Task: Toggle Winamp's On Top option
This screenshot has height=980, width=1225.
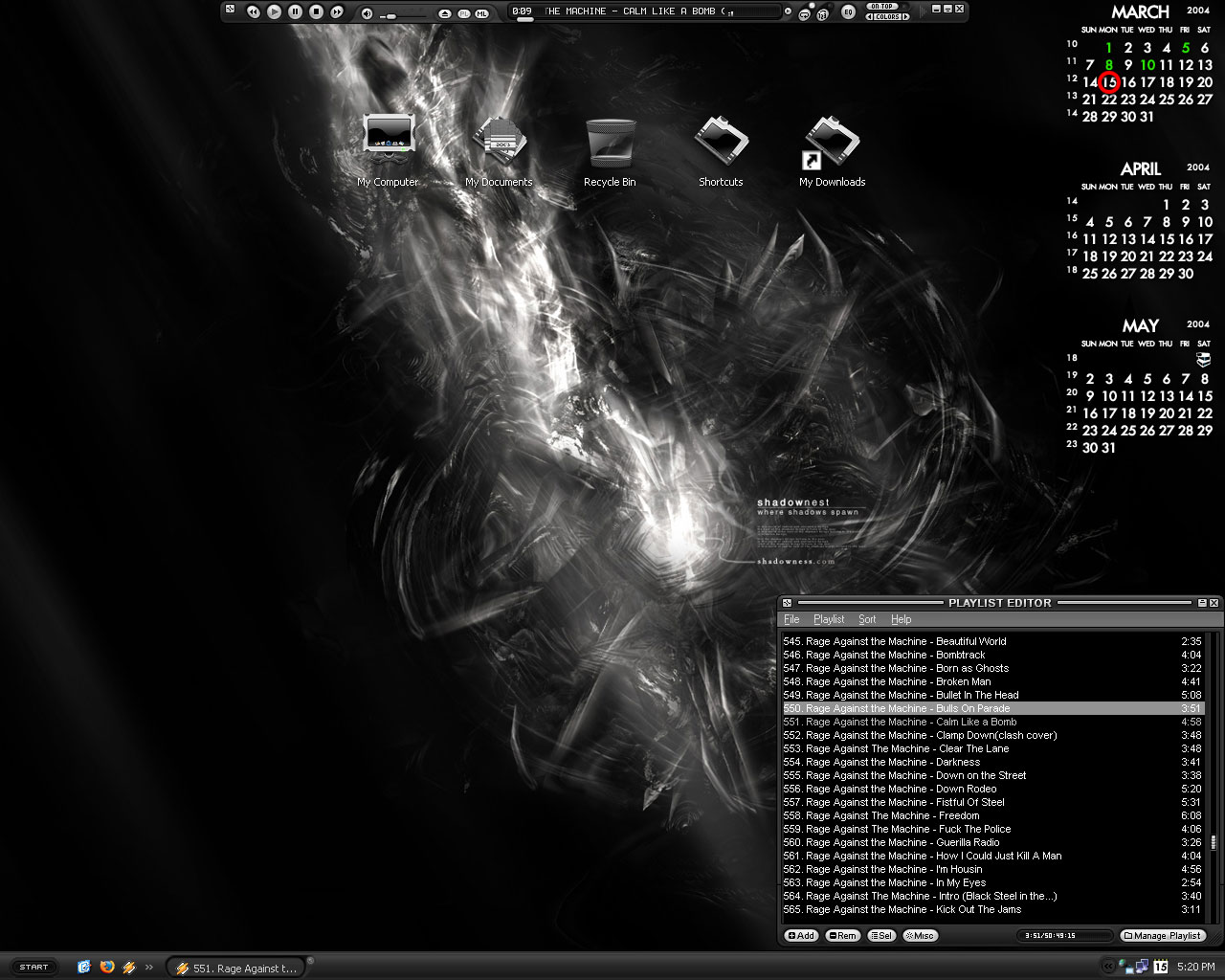Action: click(x=881, y=6)
